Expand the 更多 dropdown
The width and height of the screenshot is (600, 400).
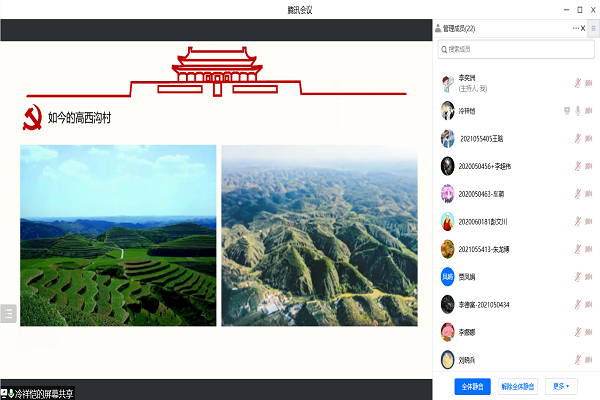pos(563,385)
